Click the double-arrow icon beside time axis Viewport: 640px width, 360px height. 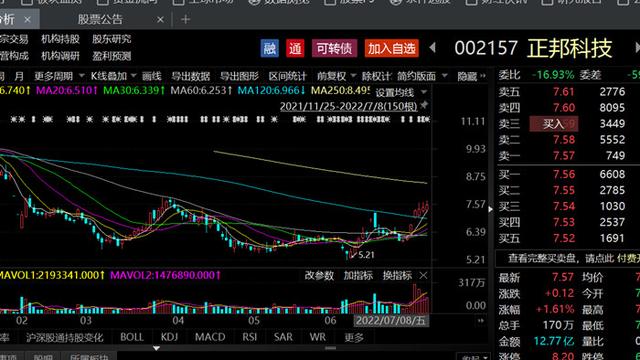tap(481, 321)
